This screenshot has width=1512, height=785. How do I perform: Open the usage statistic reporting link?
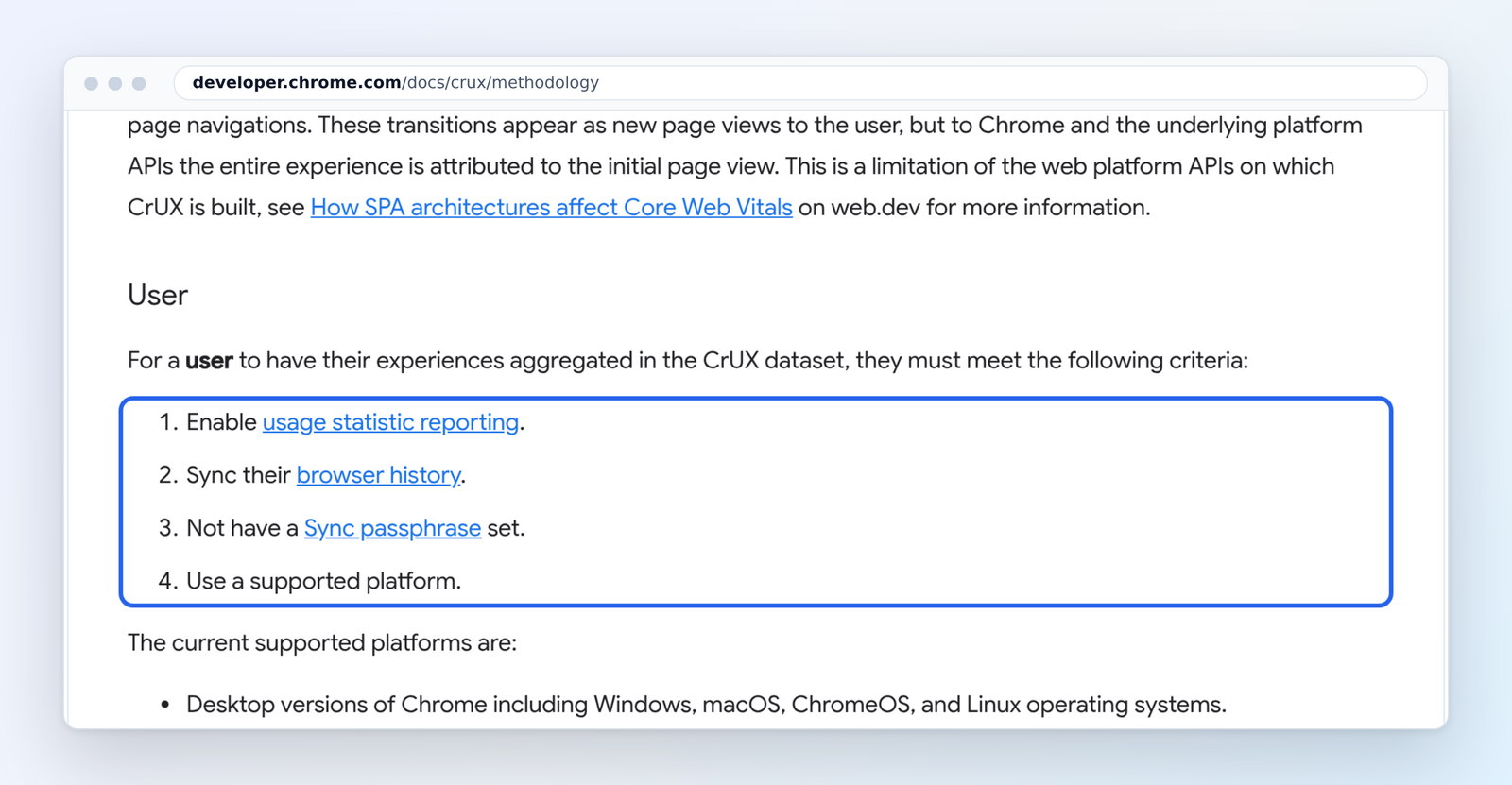point(390,422)
